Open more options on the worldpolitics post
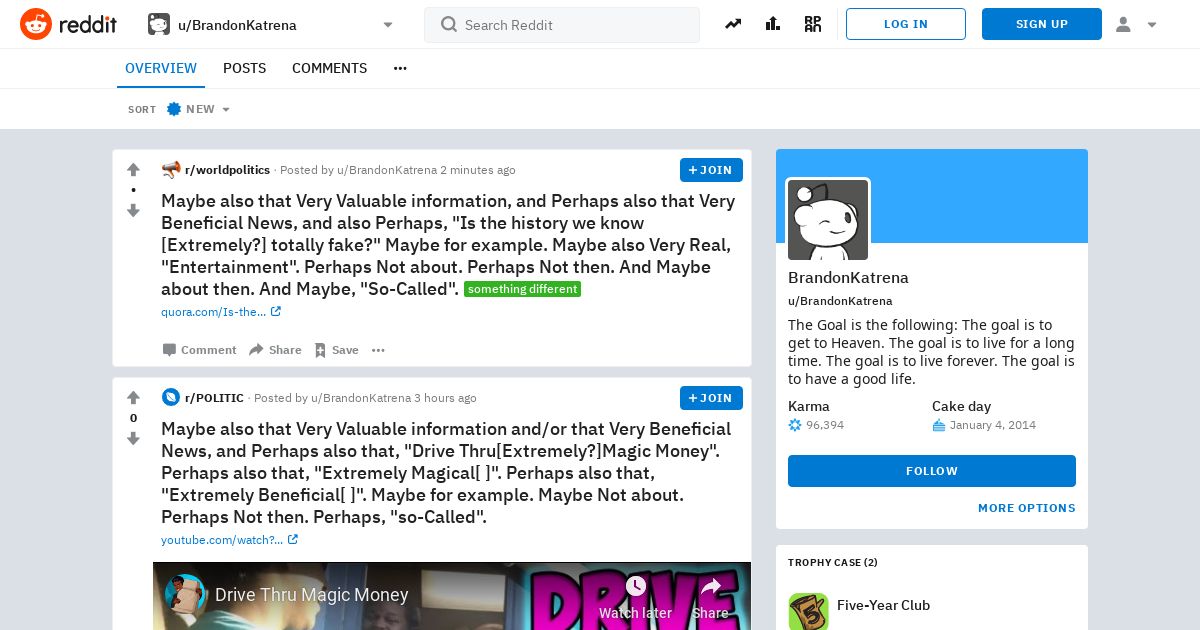 tap(378, 350)
